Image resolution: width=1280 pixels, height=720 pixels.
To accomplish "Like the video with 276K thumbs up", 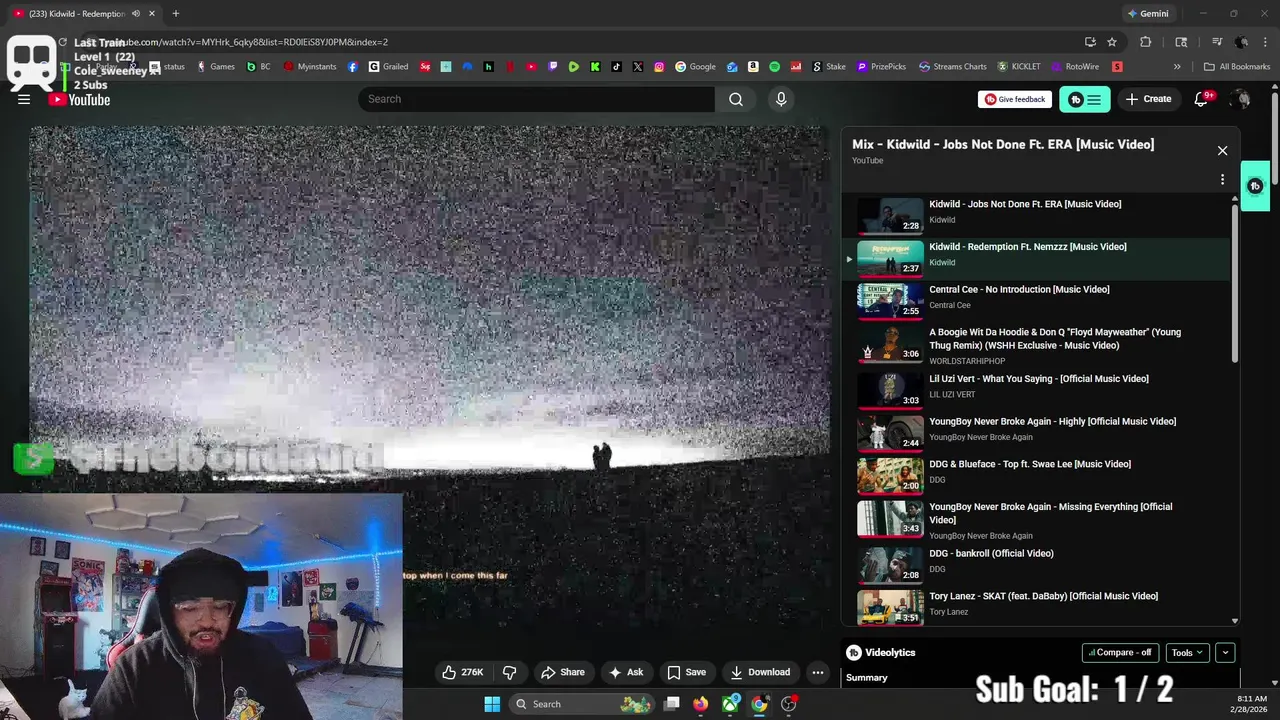I will [463, 672].
